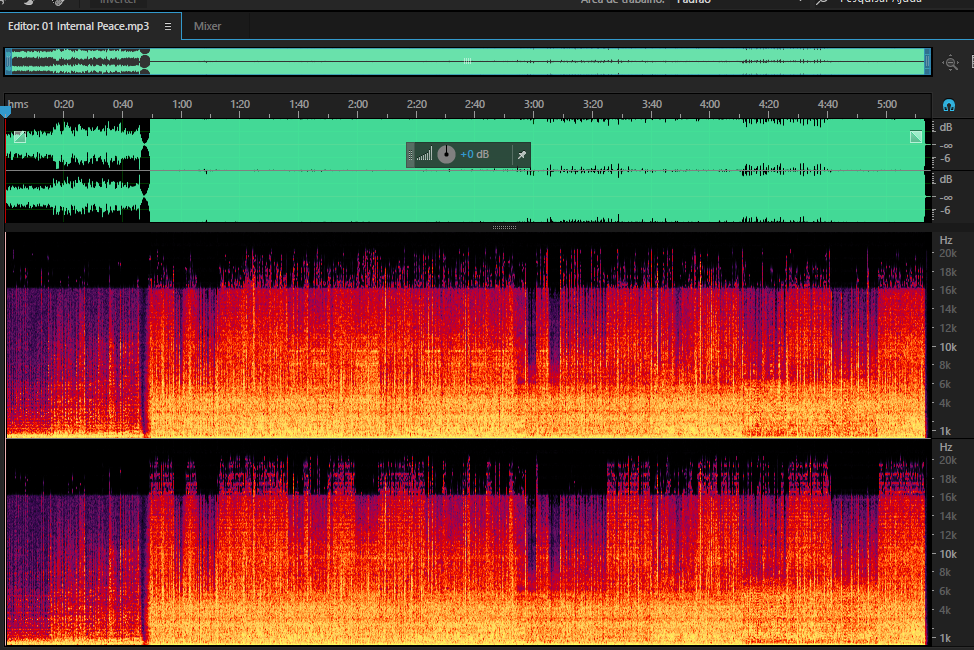Toggle the blue snapping magnet icon

click(949, 105)
